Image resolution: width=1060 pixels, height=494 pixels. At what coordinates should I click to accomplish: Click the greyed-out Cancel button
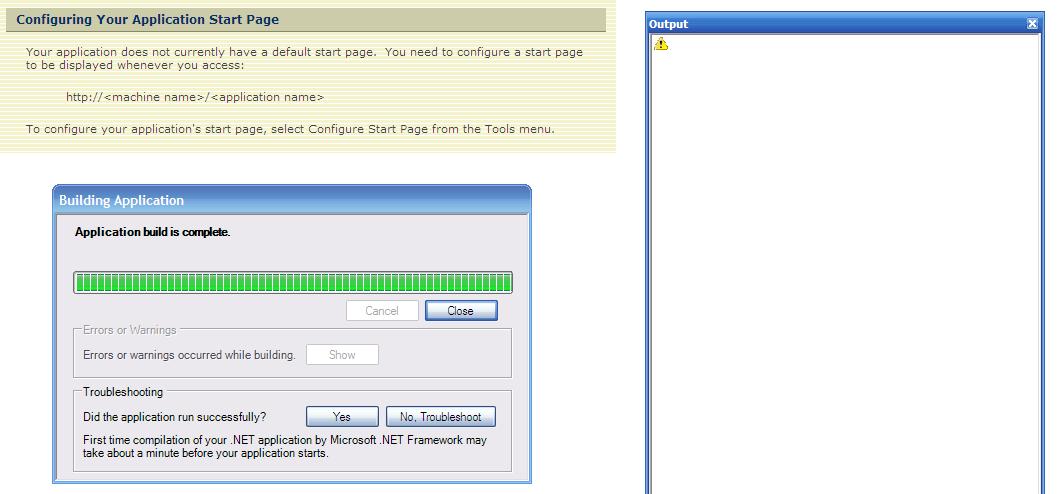coord(382,311)
